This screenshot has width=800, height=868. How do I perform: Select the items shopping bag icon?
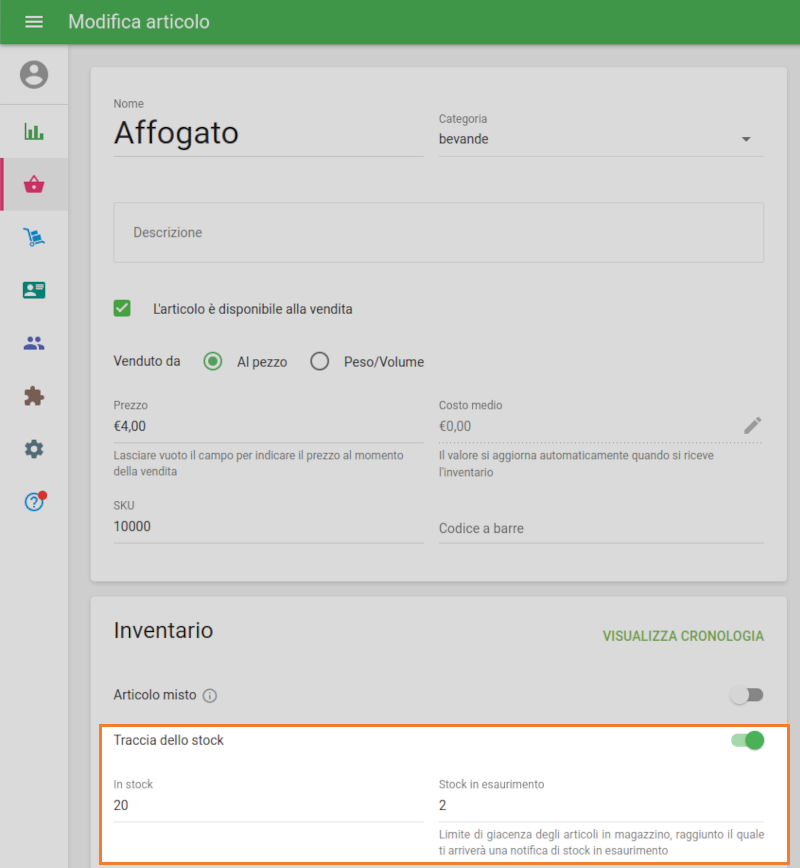tap(33, 184)
